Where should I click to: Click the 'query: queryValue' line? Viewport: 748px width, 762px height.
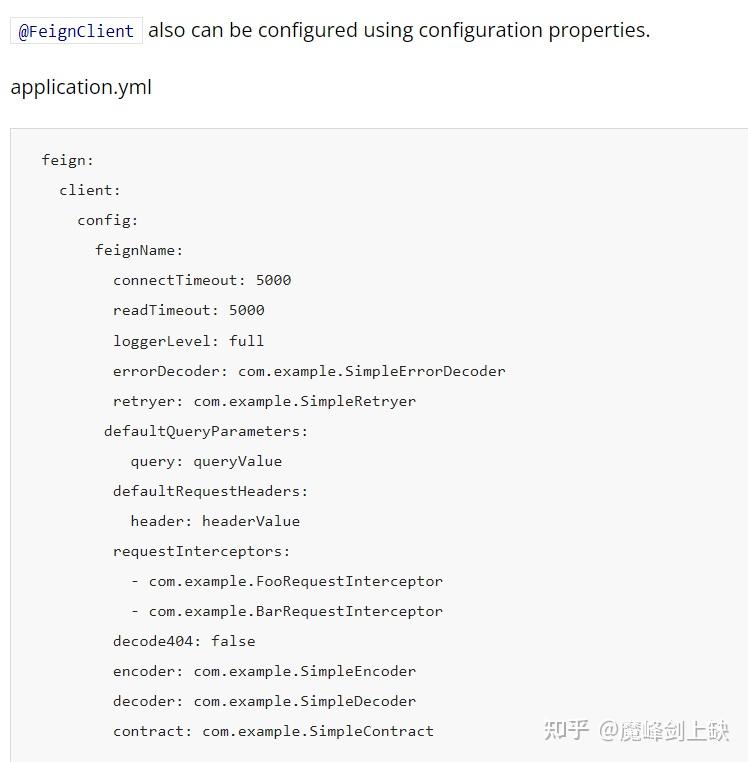tap(206, 461)
